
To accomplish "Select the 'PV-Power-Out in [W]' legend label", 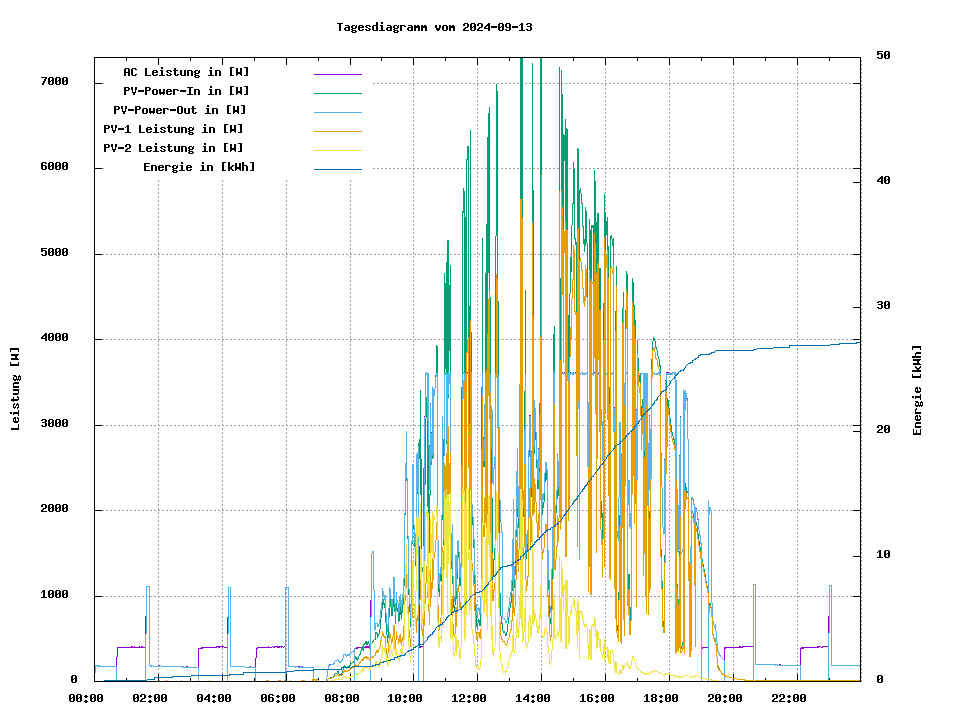I will coord(180,110).
